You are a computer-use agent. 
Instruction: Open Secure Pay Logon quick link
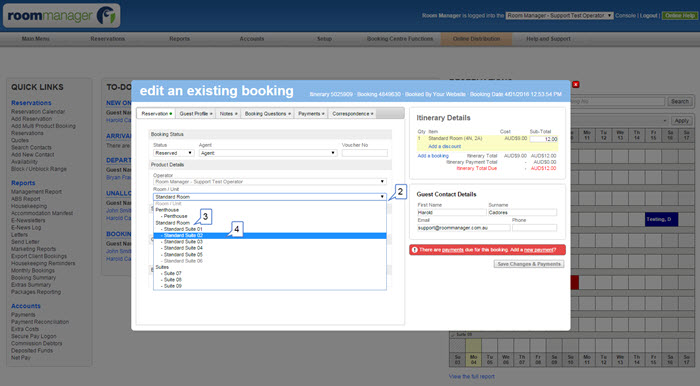pos(33,336)
